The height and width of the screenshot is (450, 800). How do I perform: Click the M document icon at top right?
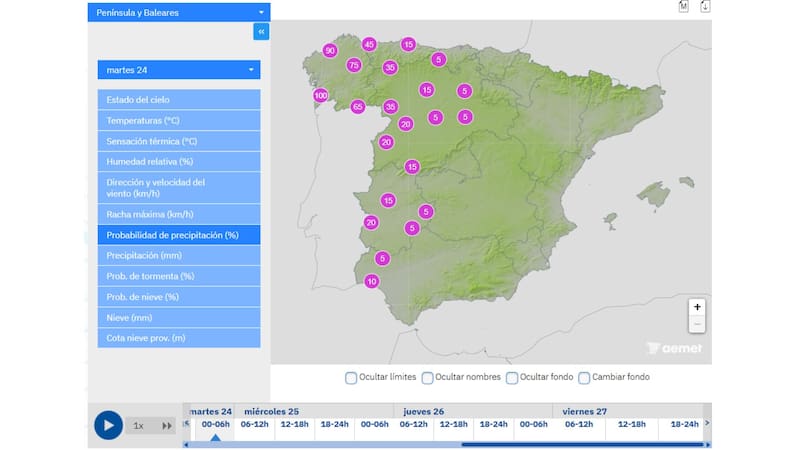click(x=684, y=6)
